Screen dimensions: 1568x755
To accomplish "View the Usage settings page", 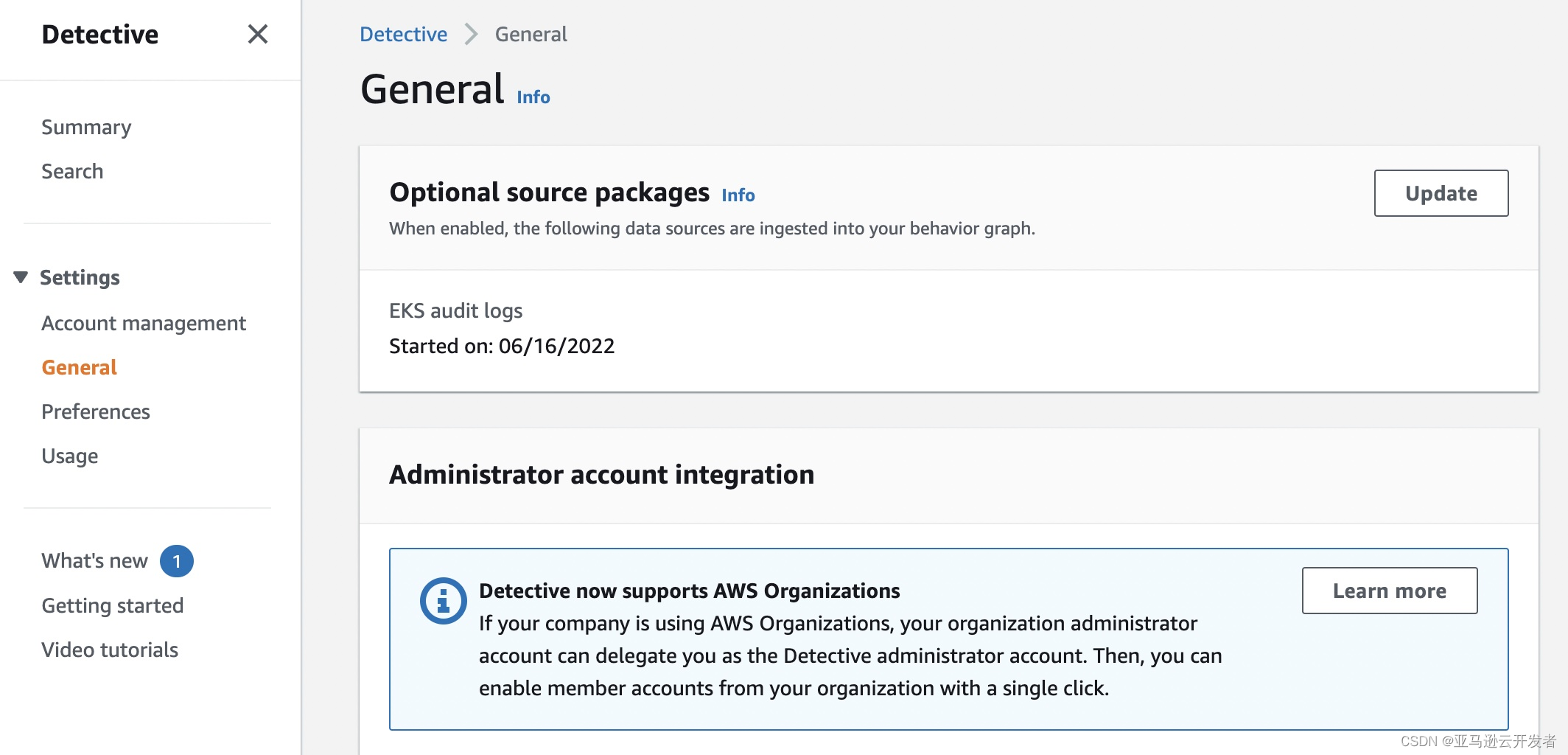I will (x=70, y=456).
